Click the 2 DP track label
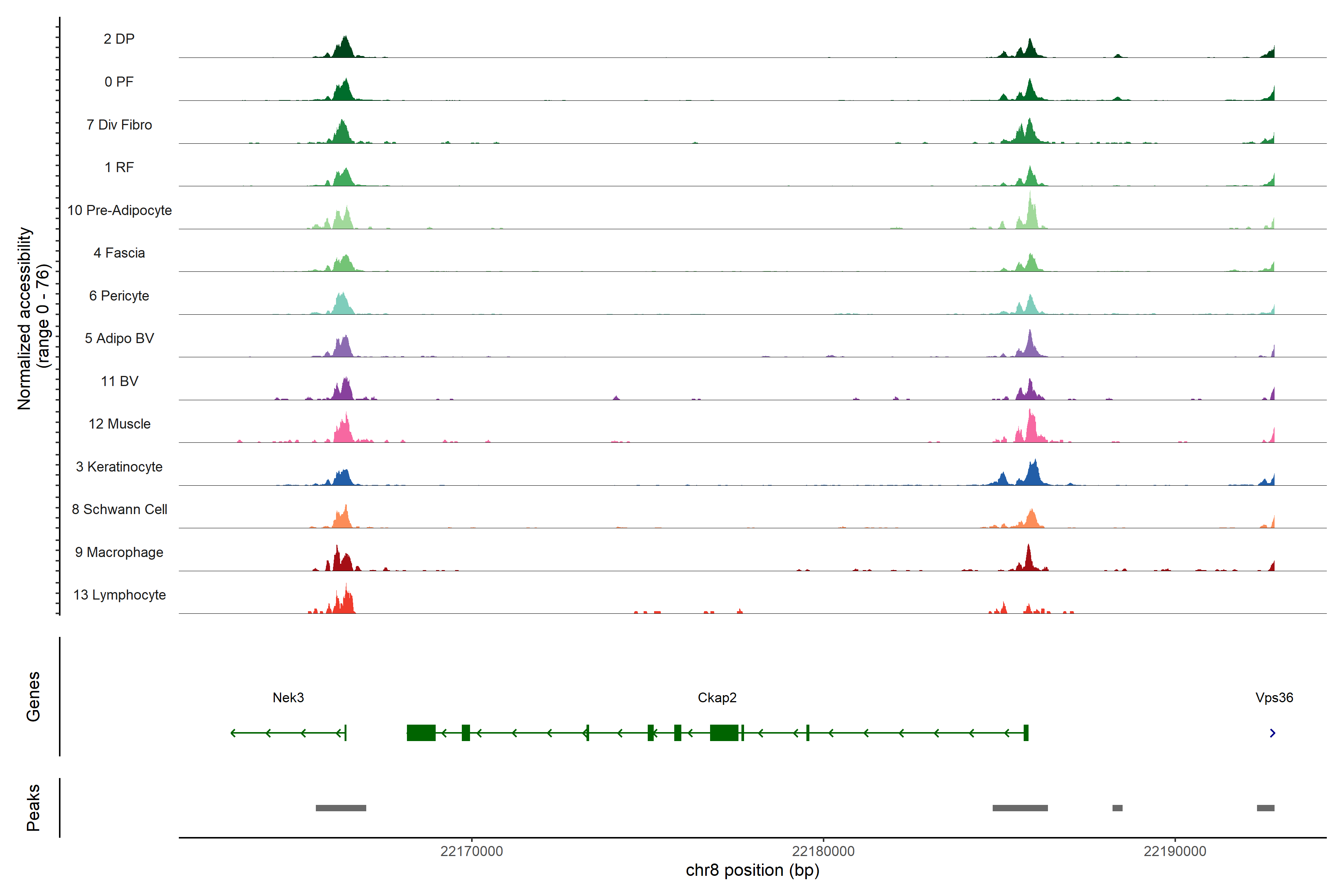1344x896 pixels. point(119,39)
